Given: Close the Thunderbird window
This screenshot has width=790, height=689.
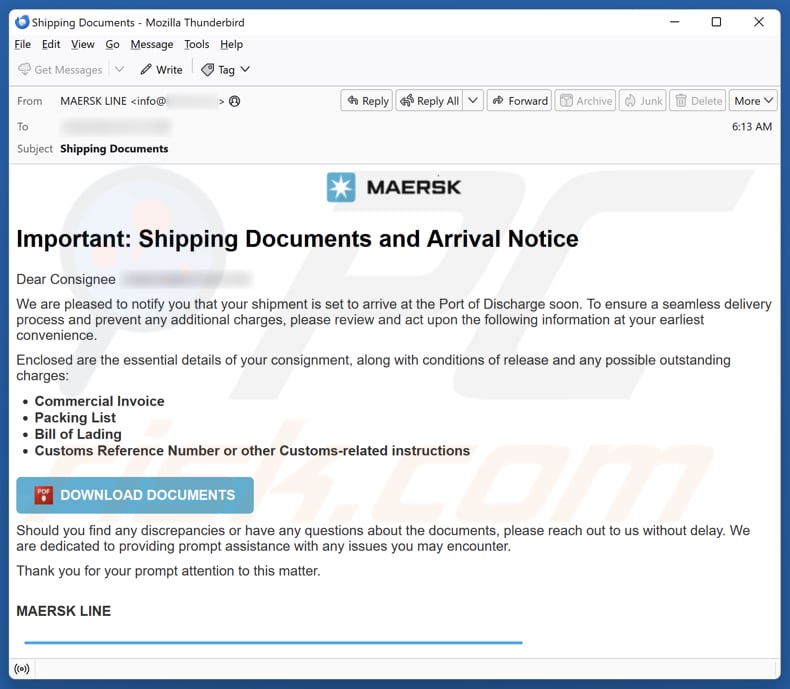Looking at the screenshot, I should pos(759,22).
